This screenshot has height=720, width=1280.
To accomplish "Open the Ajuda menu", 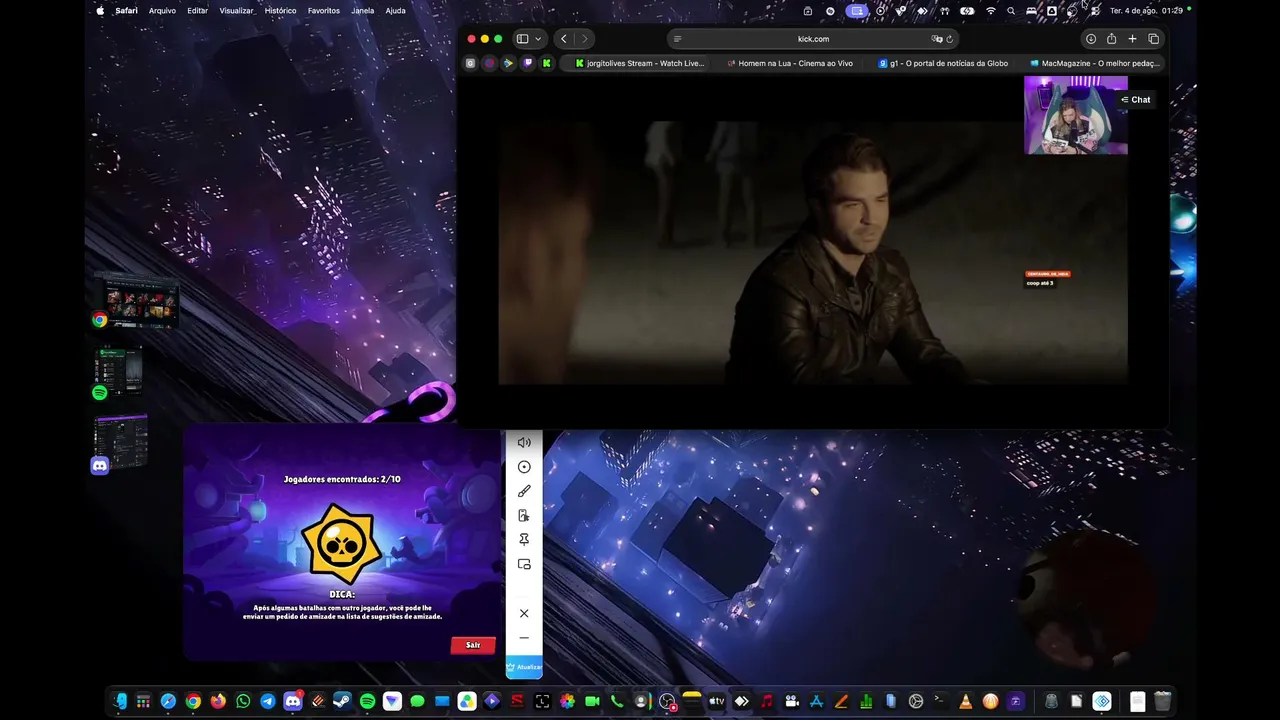I will tap(395, 11).
